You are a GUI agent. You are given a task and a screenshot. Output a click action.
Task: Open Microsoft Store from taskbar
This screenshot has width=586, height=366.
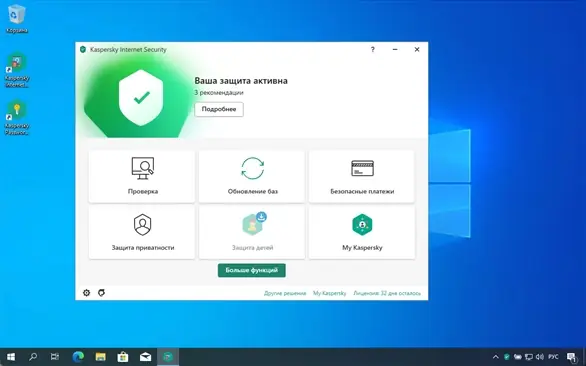pos(123,357)
